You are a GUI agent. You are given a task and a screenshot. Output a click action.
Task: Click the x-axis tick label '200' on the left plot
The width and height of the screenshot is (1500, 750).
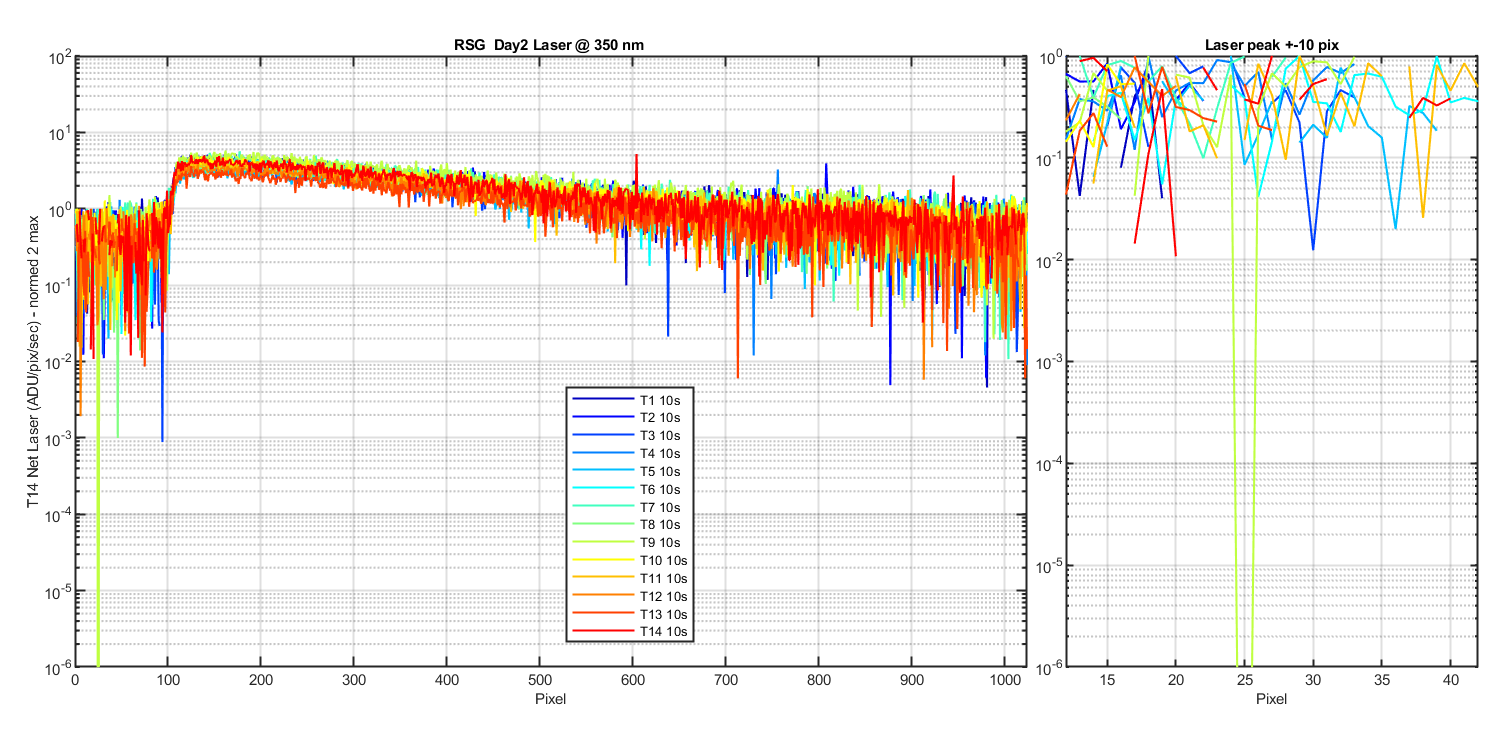tap(261, 680)
